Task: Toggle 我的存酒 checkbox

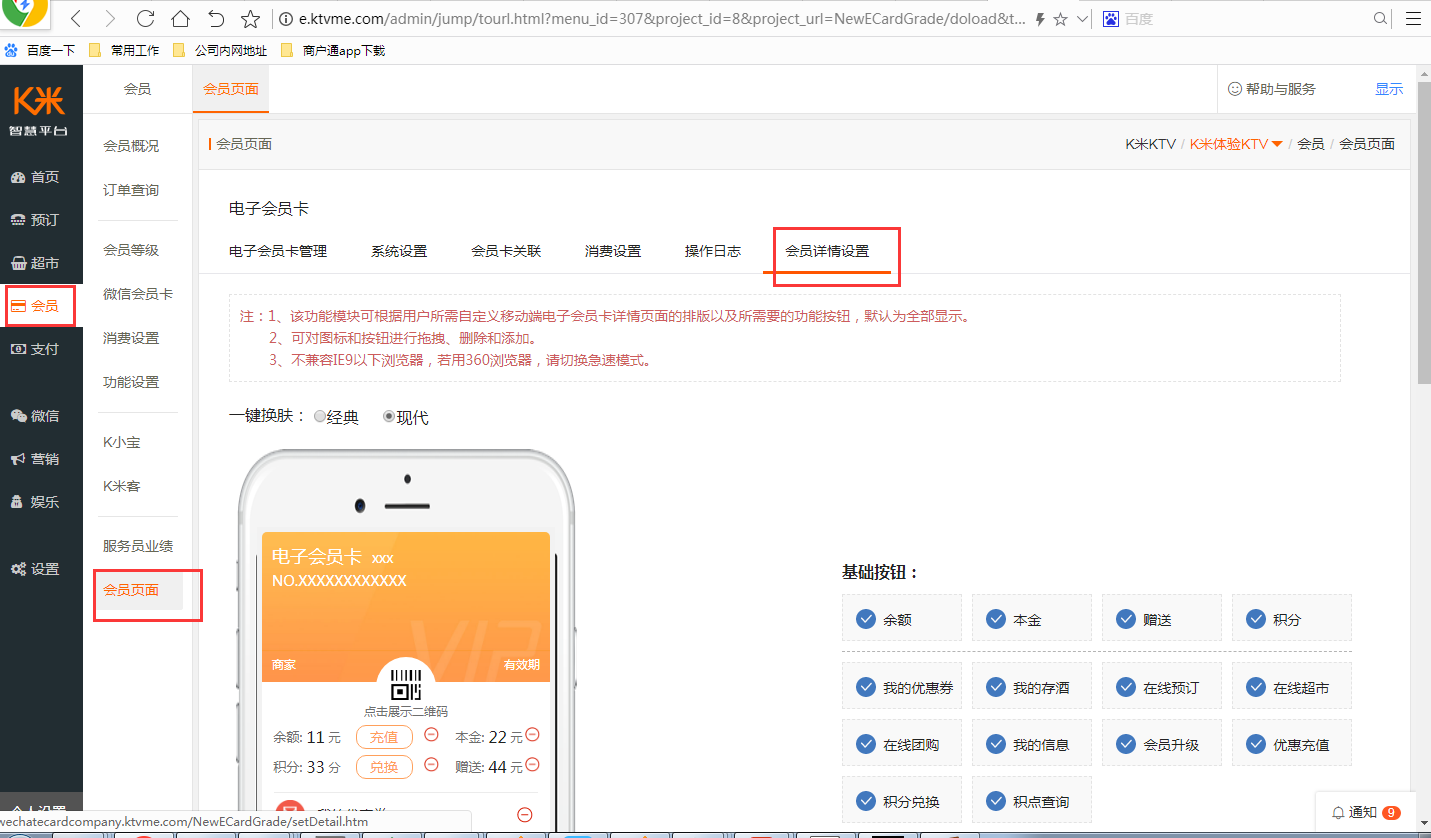Action: click(x=996, y=687)
